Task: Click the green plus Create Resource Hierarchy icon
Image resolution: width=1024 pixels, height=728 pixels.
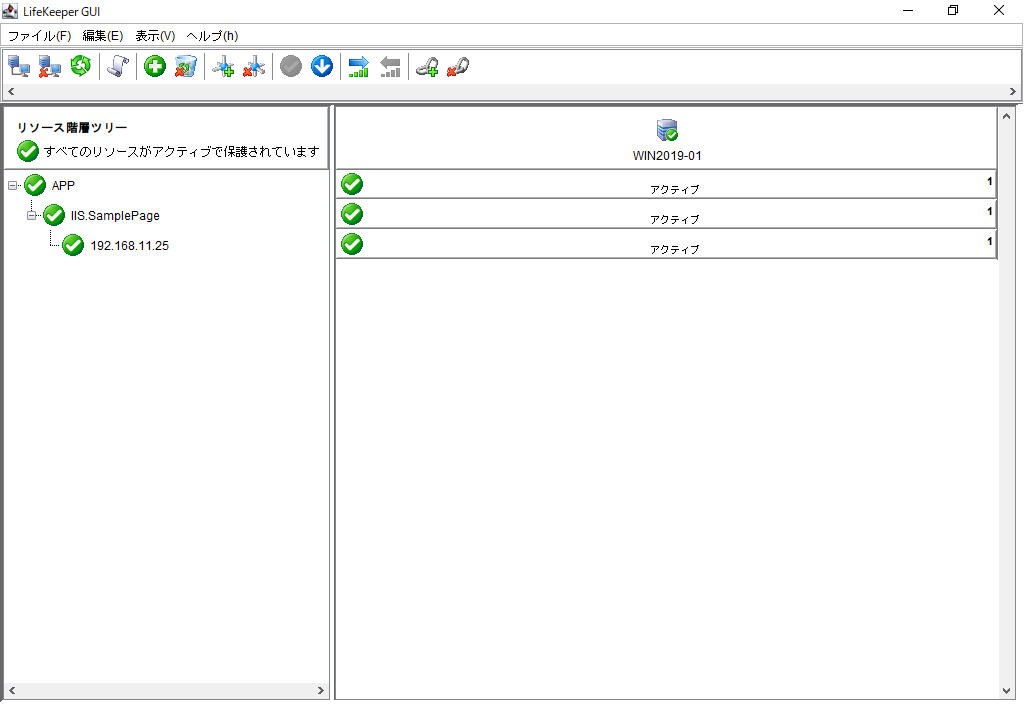Action: point(155,66)
